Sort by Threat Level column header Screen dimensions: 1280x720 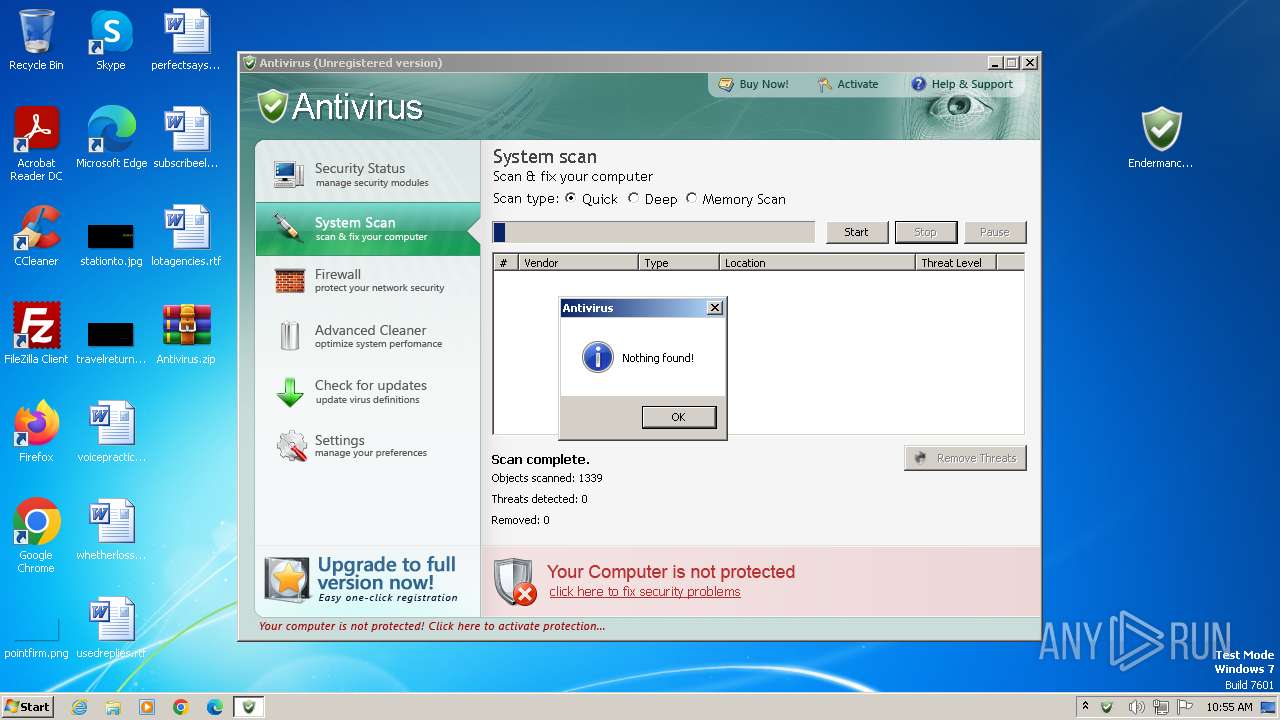(956, 263)
